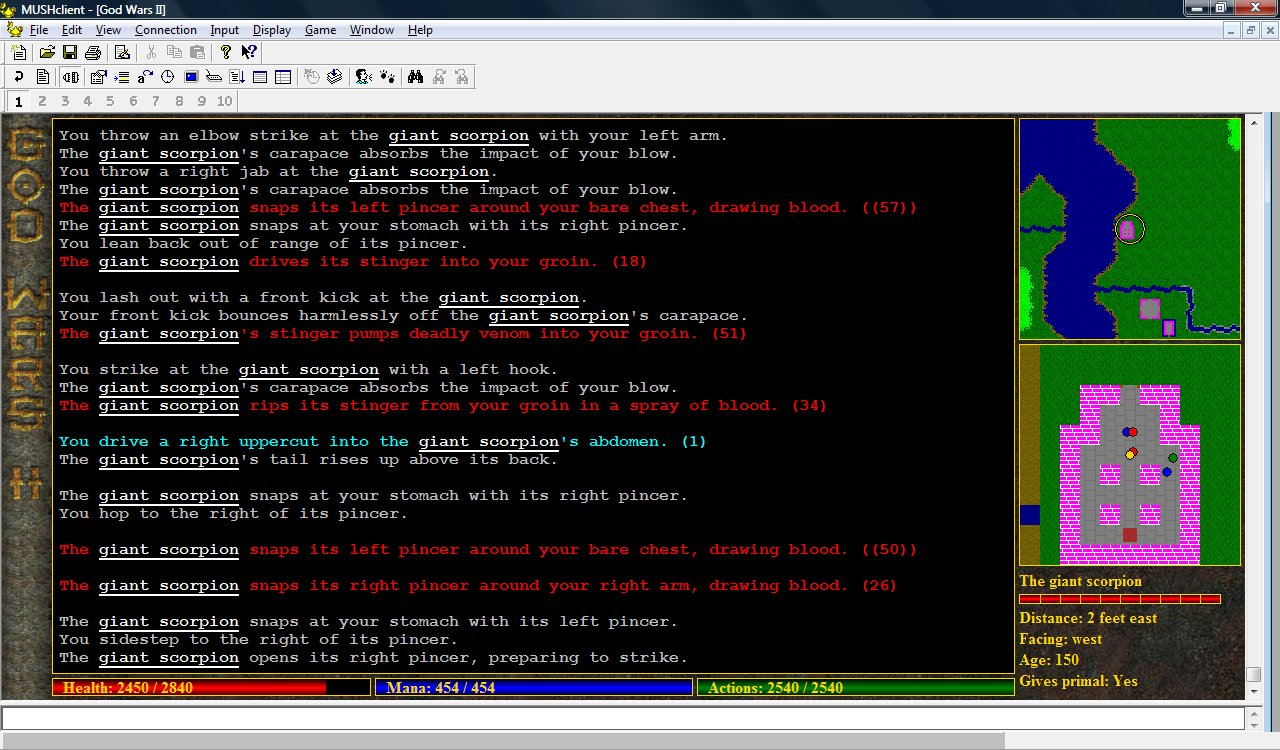Click in the command input field

[x=620, y=718]
